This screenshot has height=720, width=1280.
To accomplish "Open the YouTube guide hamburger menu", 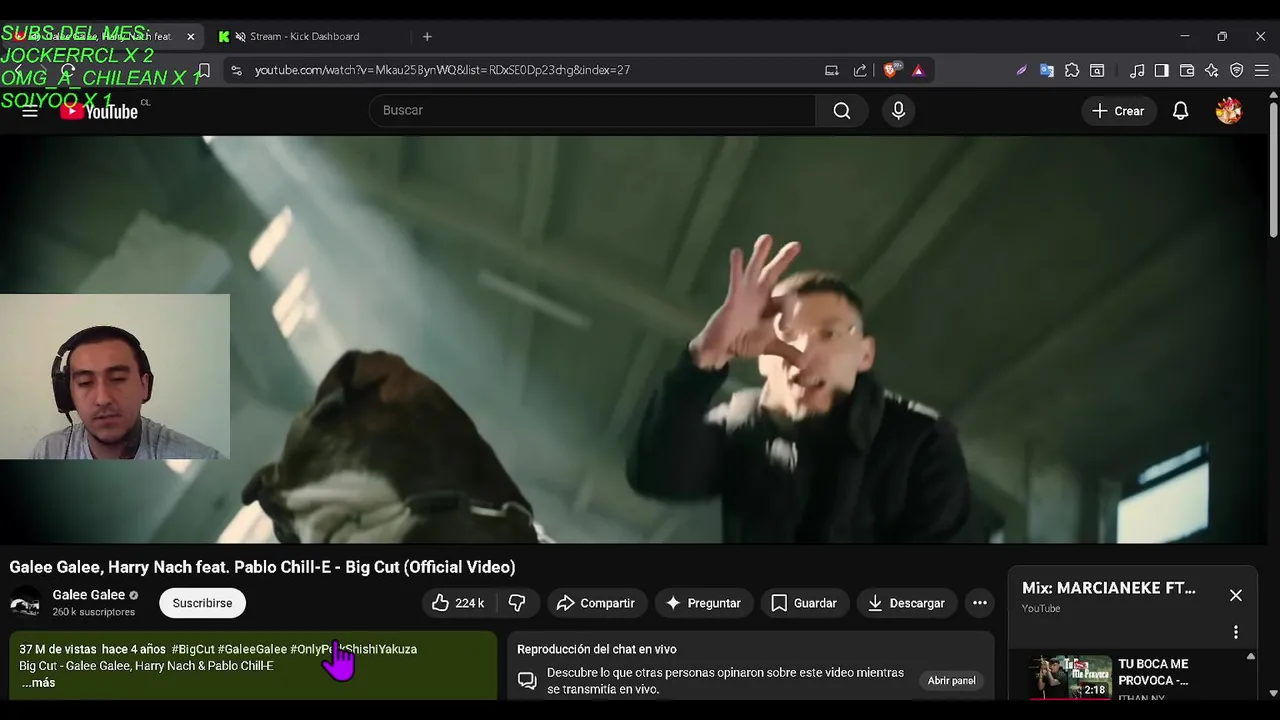I will click(x=30, y=111).
